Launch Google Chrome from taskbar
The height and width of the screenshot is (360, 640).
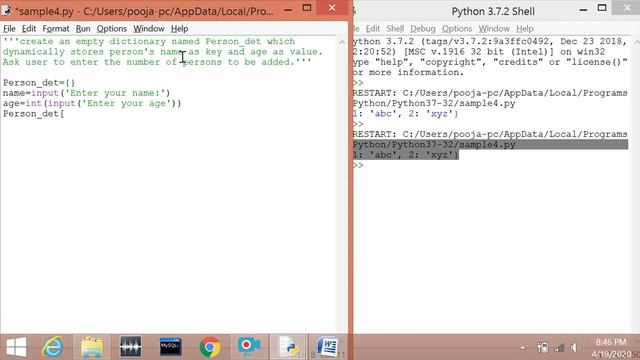(x=209, y=347)
